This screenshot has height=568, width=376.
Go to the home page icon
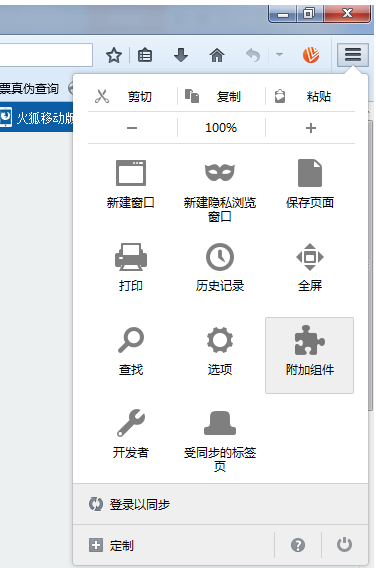tap(217, 55)
